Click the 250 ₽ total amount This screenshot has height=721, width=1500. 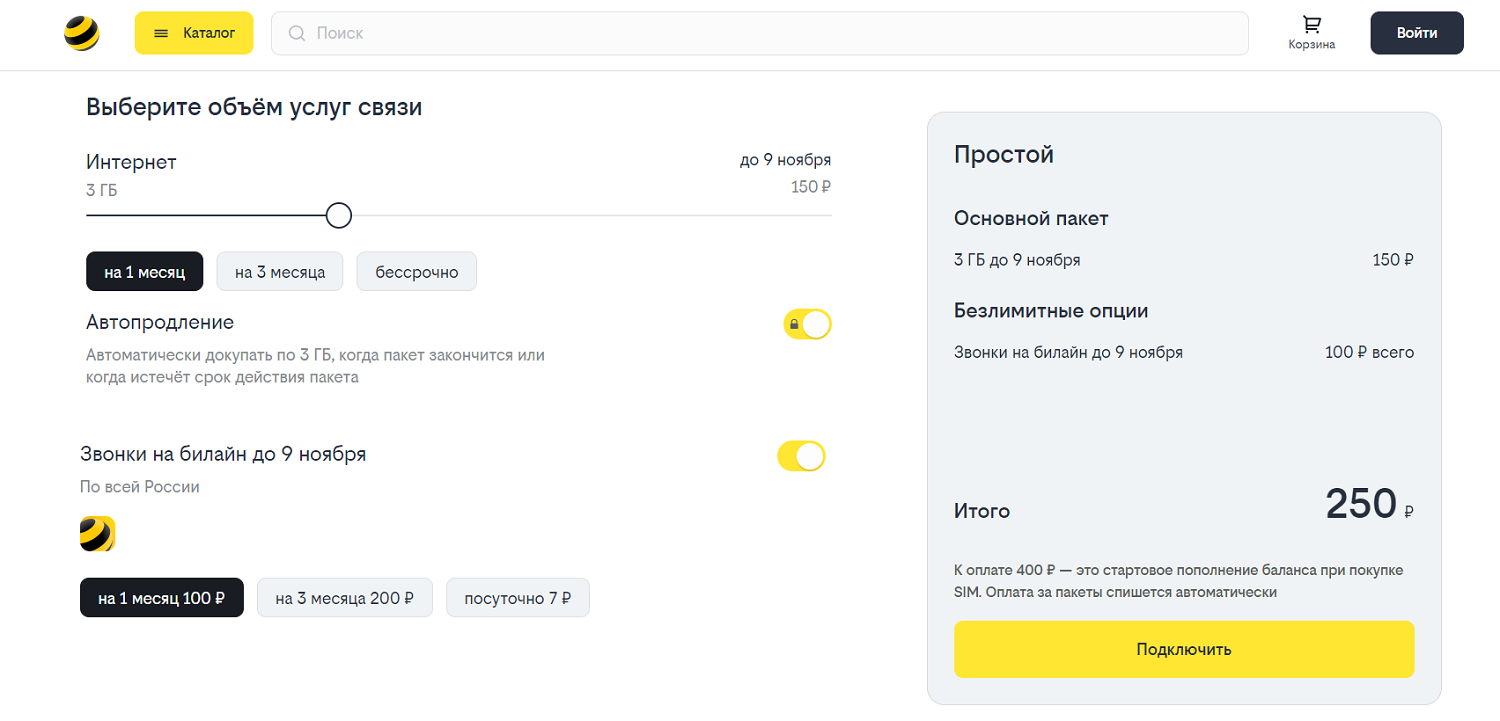[1370, 503]
